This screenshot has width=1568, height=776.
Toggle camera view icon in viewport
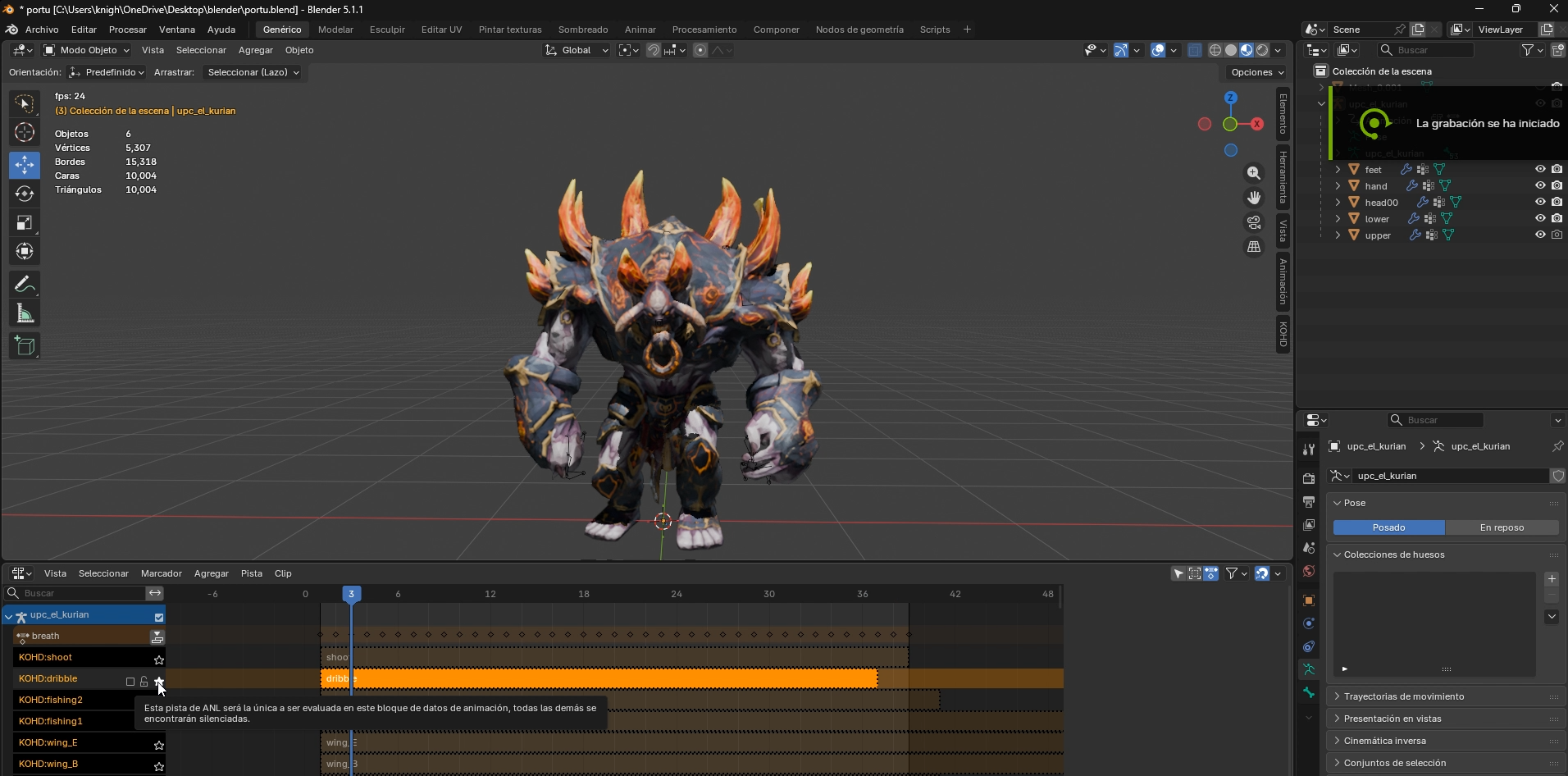click(1254, 222)
